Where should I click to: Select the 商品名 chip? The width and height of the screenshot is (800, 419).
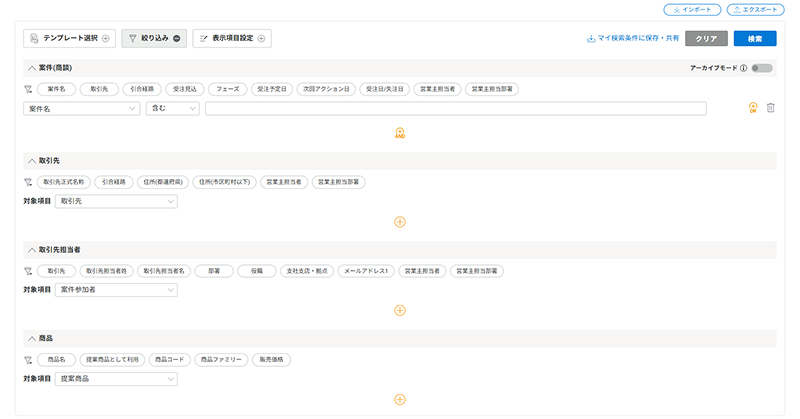point(57,360)
